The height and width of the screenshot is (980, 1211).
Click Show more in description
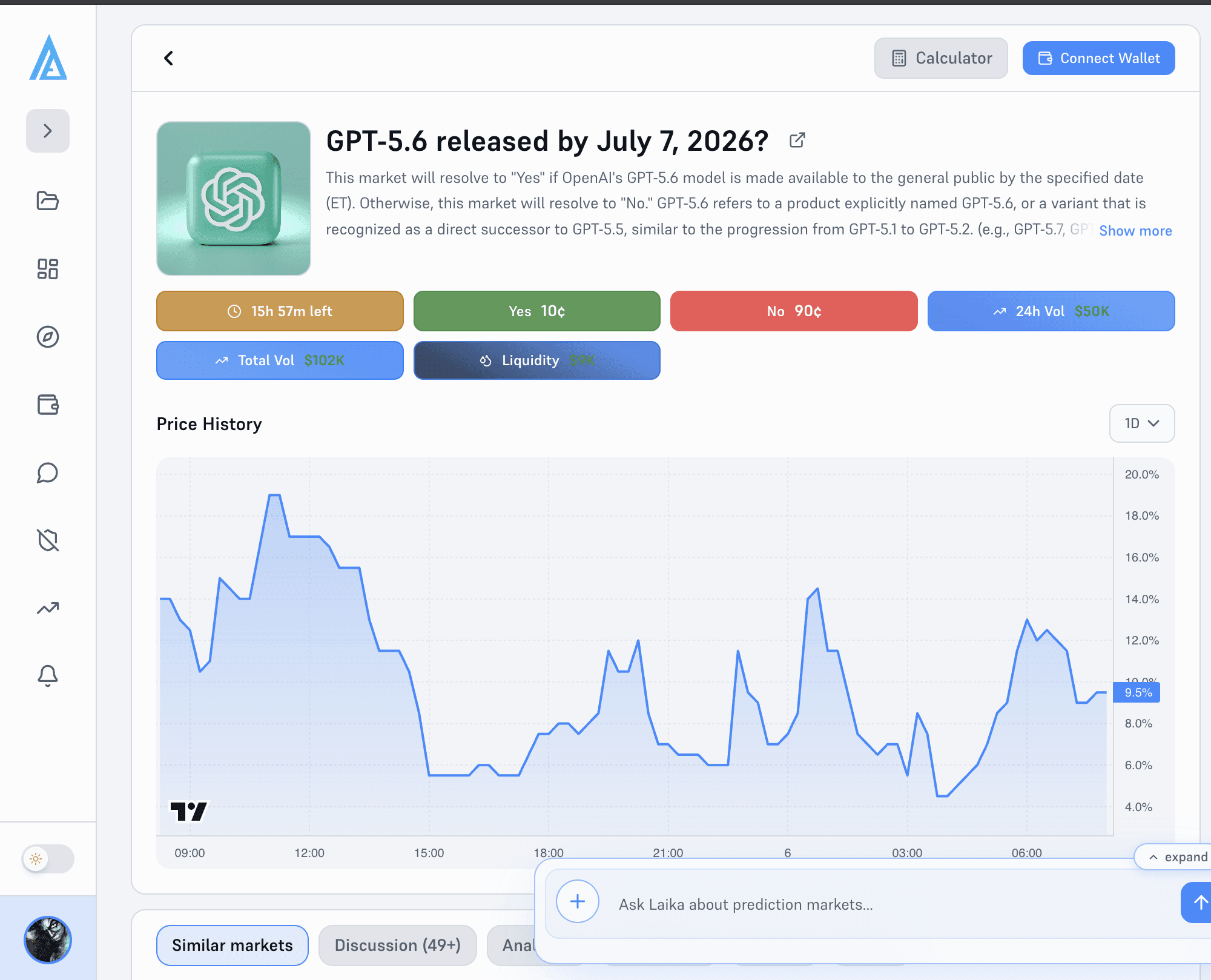point(1135,231)
